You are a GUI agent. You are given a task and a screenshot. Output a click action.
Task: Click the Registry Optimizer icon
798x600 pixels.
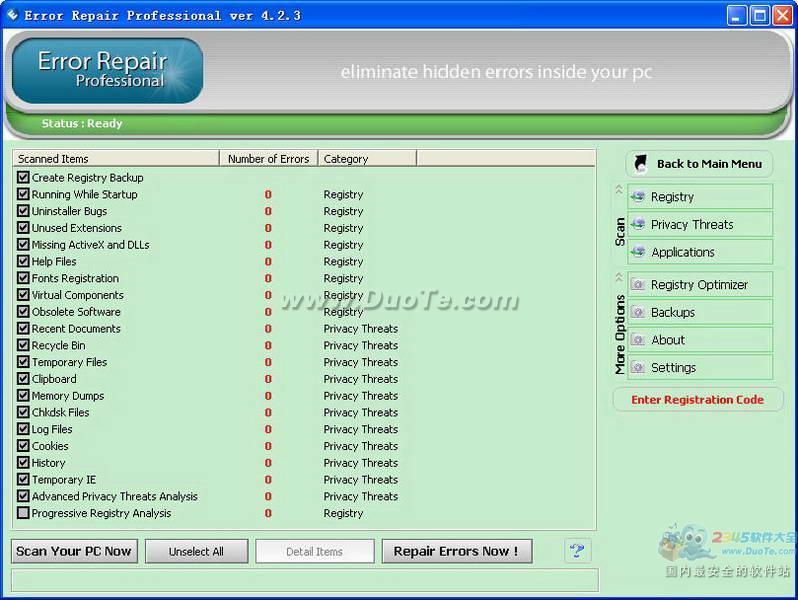tap(638, 284)
